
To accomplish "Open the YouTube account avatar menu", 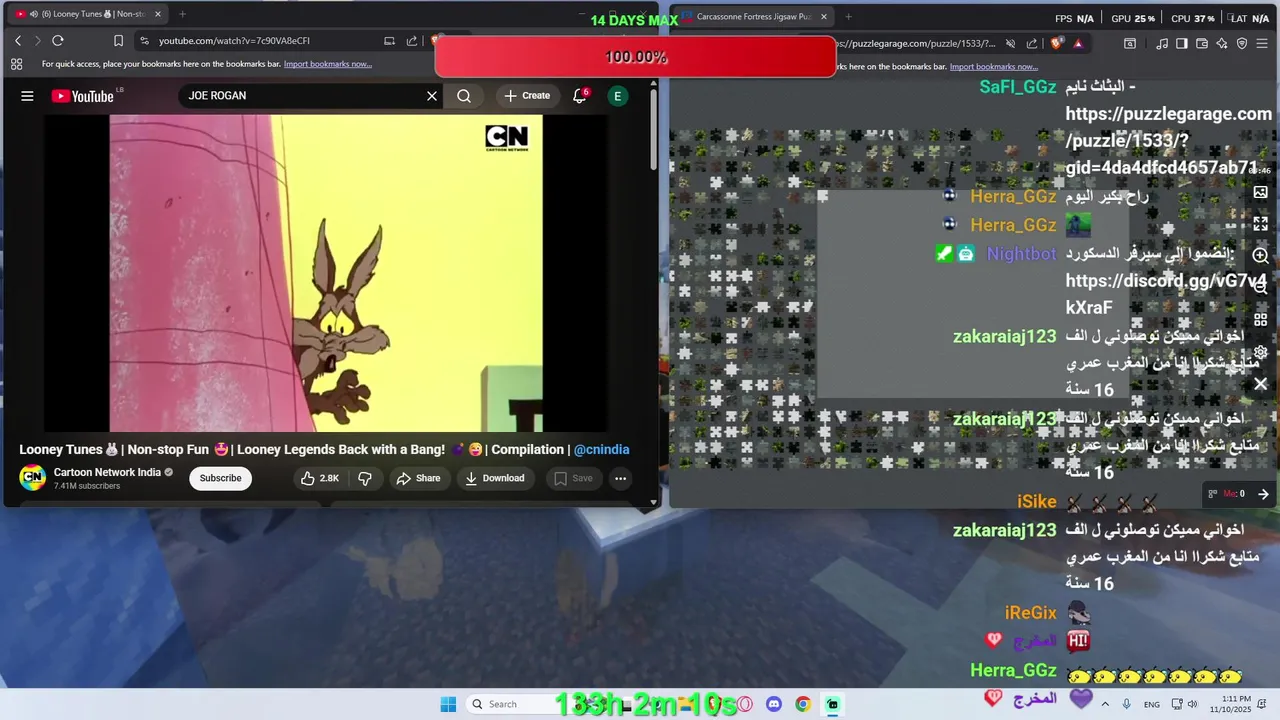I will 618,96.
